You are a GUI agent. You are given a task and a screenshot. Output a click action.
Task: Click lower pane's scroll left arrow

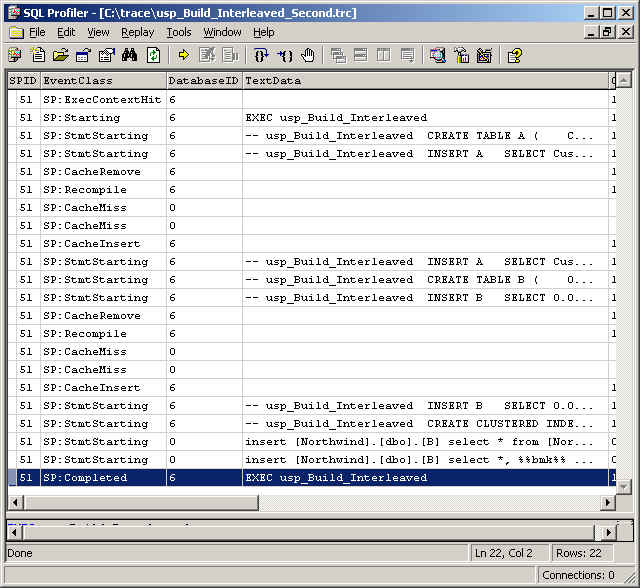15,532
